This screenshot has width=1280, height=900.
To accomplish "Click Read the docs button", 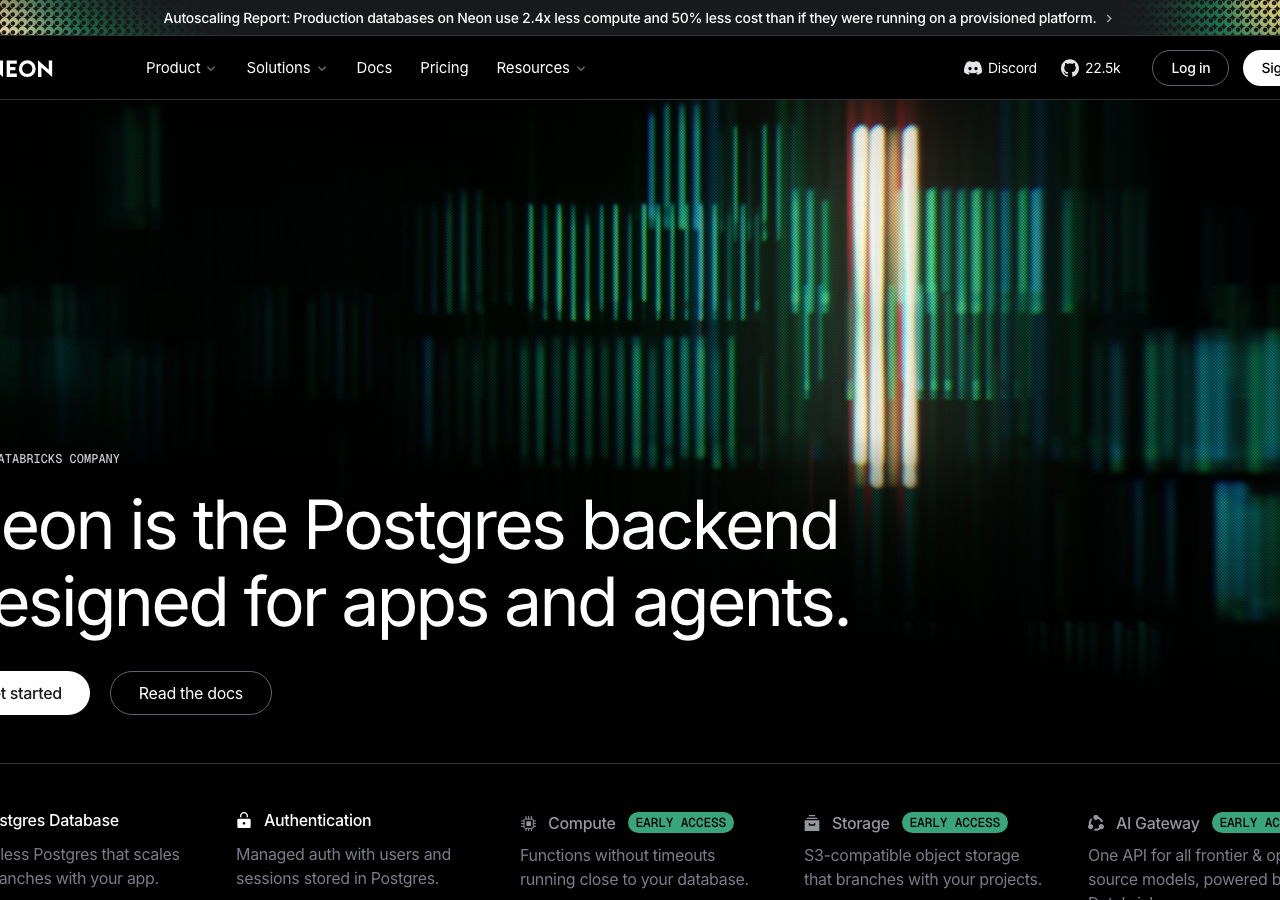I will click(x=191, y=693).
